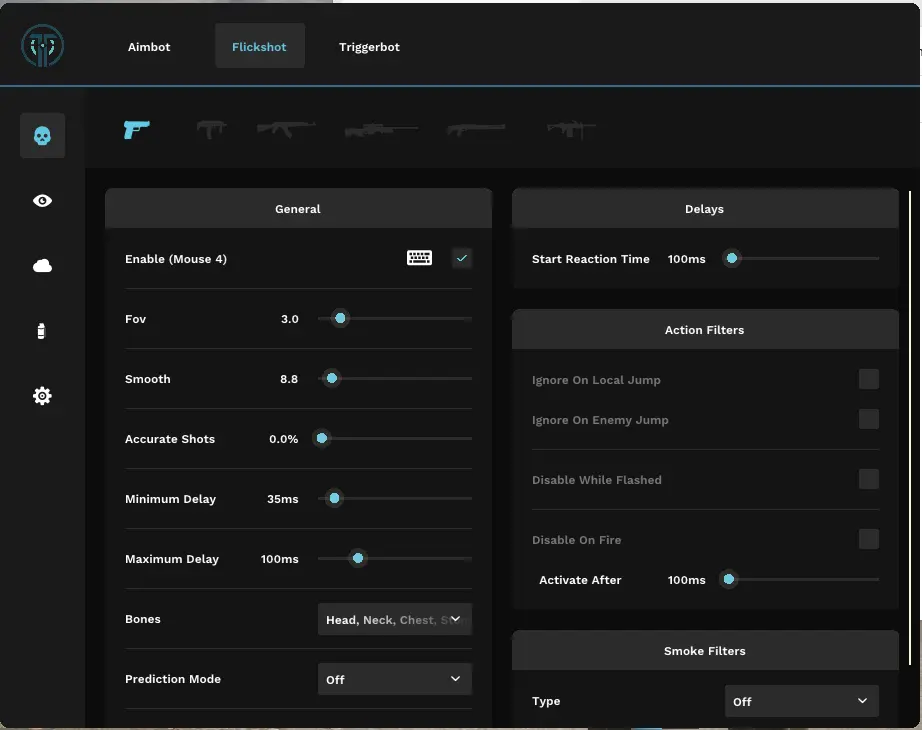
Task: Select the Flickshot tab
Action: (259, 46)
